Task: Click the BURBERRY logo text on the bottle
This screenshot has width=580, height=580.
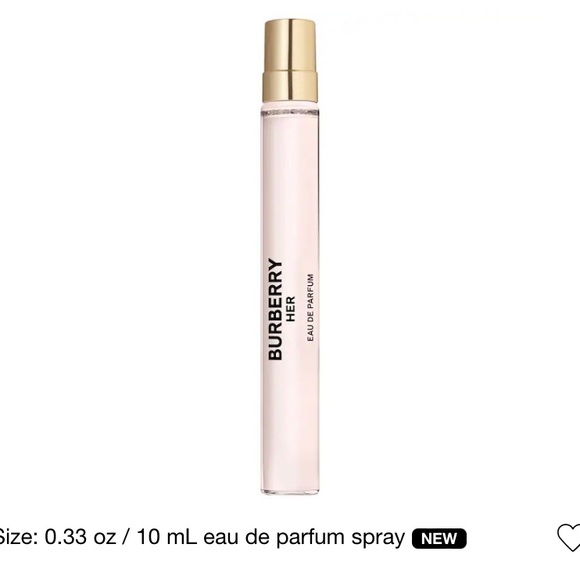Action: point(276,310)
